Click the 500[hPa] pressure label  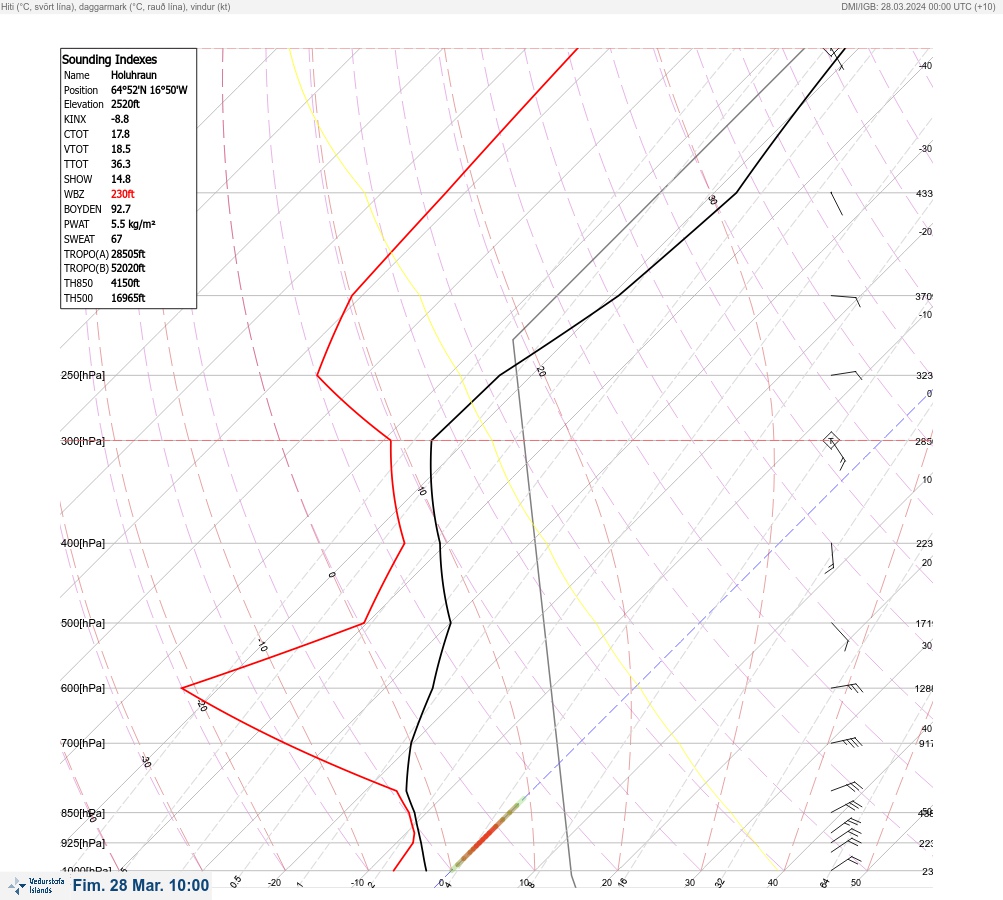83,623
